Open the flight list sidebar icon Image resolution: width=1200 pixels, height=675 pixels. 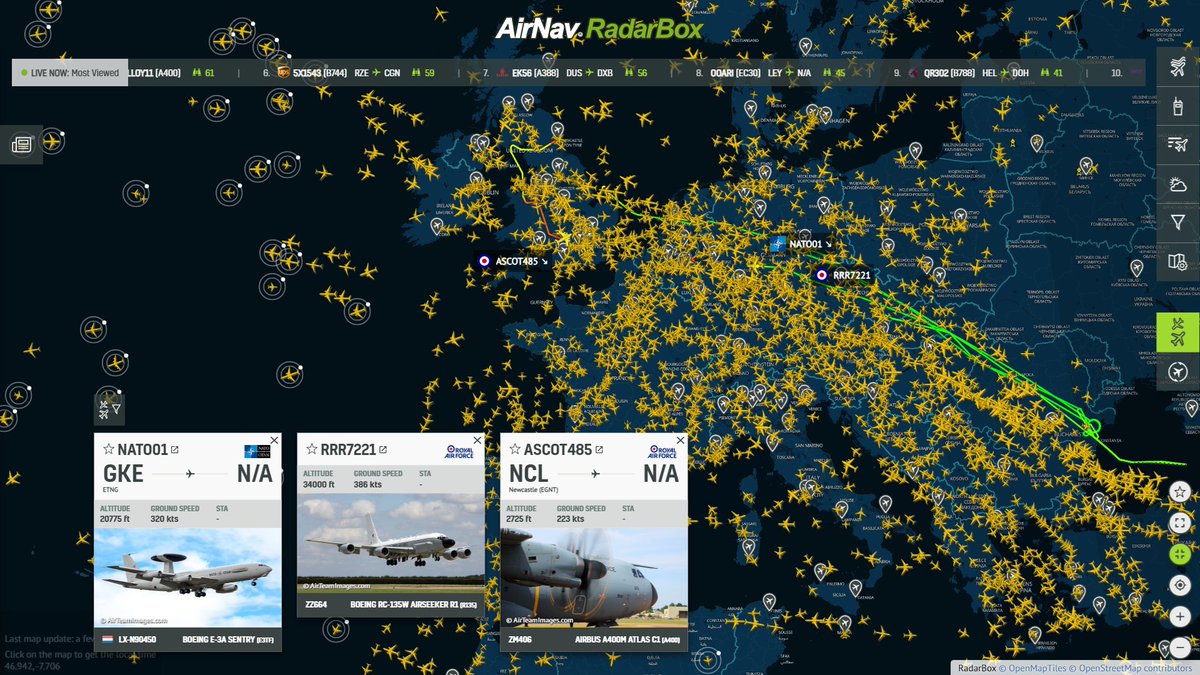[x=1178, y=145]
